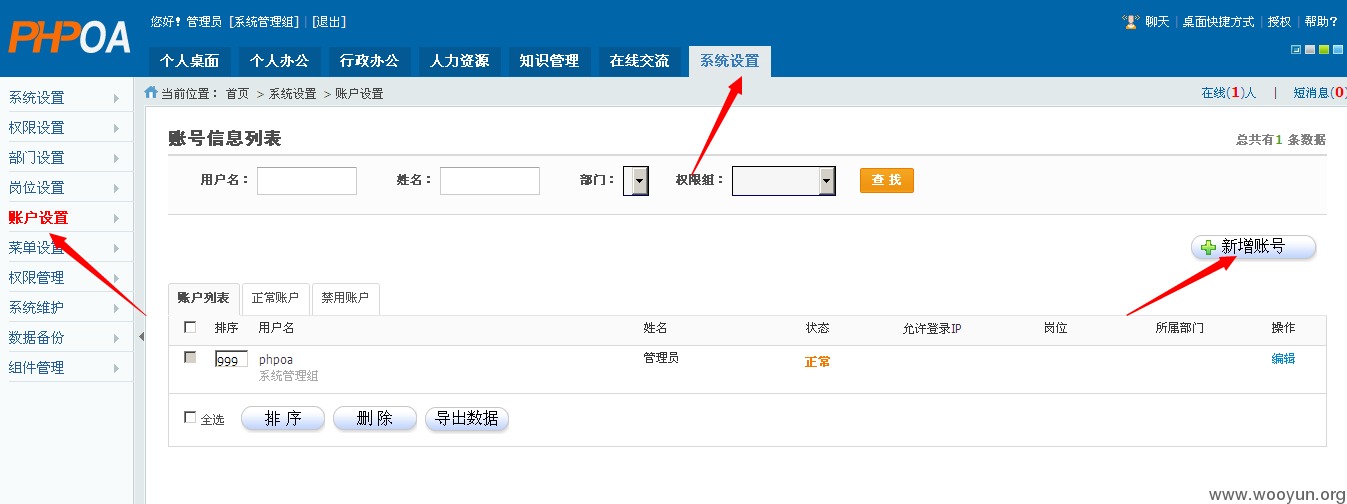Expand the 系统设置 sidebar item arrow
The height and width of the screenshot is (504, 1347).
coord(117,98)
